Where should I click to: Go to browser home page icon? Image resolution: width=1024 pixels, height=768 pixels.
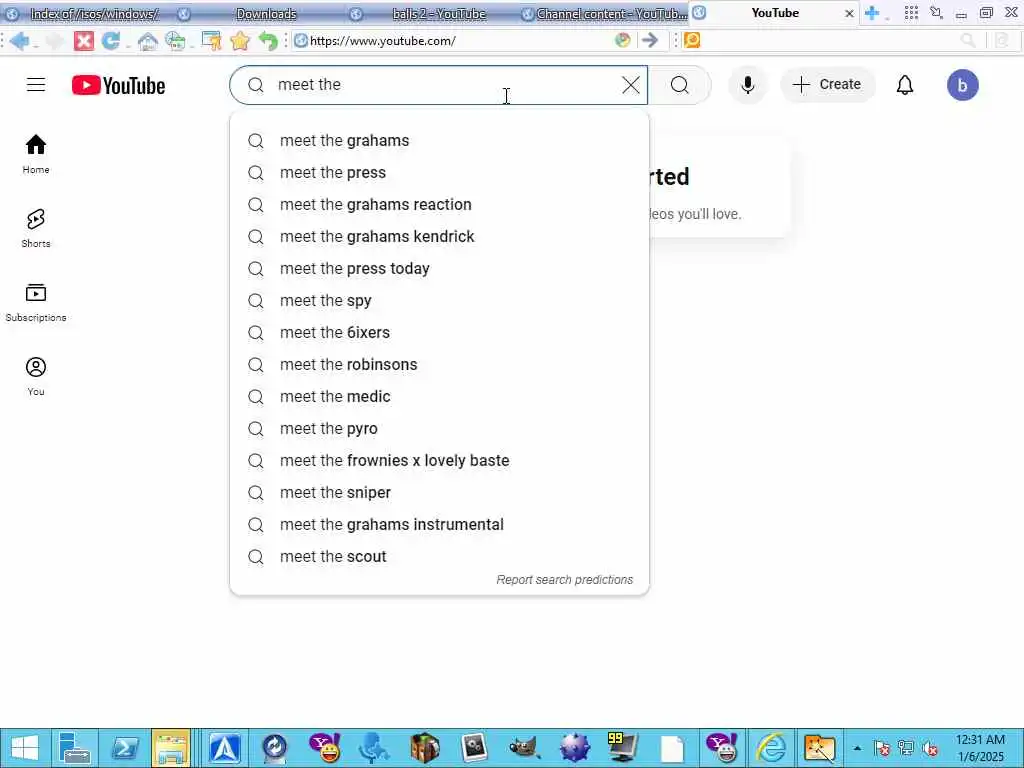click(x=148, y=41)
